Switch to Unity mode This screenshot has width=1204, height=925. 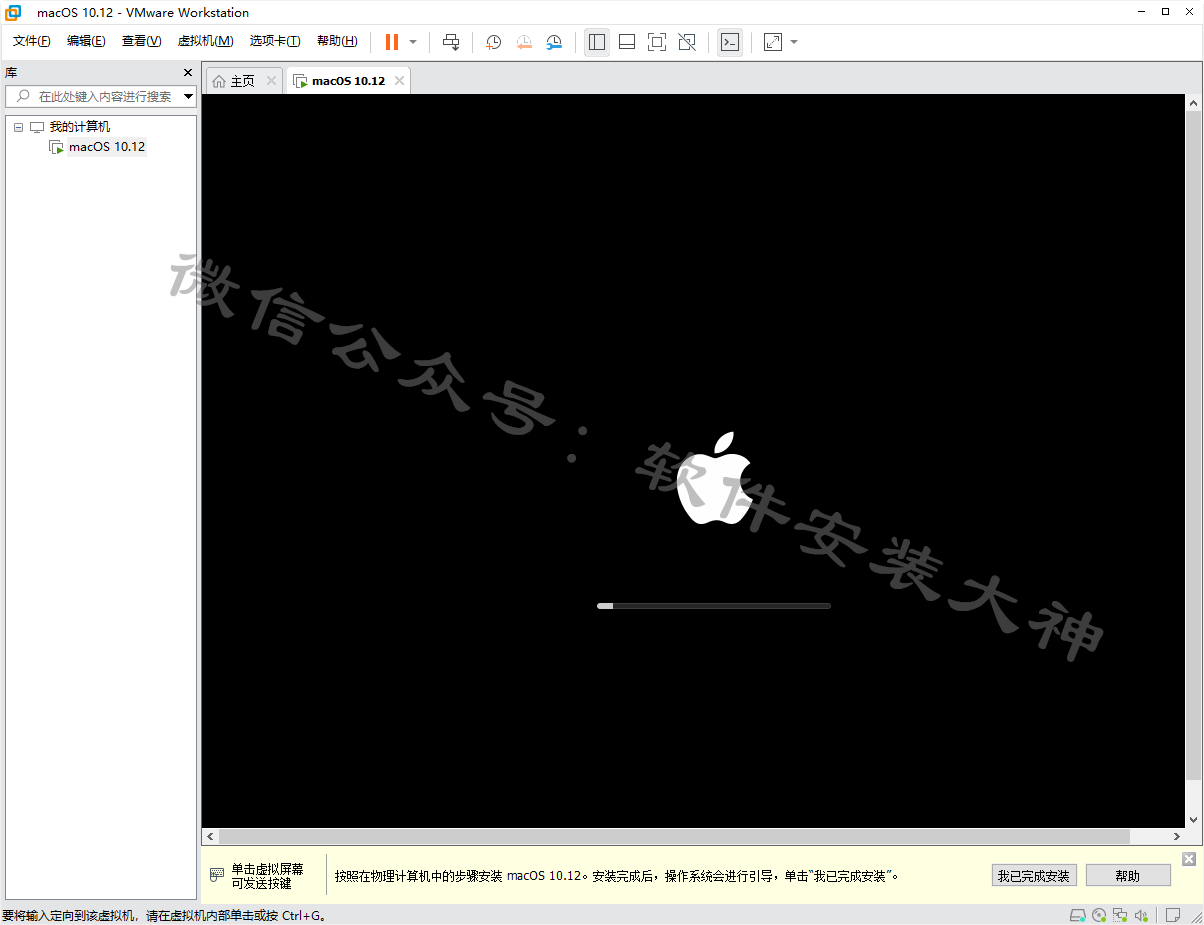pyautogui.click(x=687, y=42)
